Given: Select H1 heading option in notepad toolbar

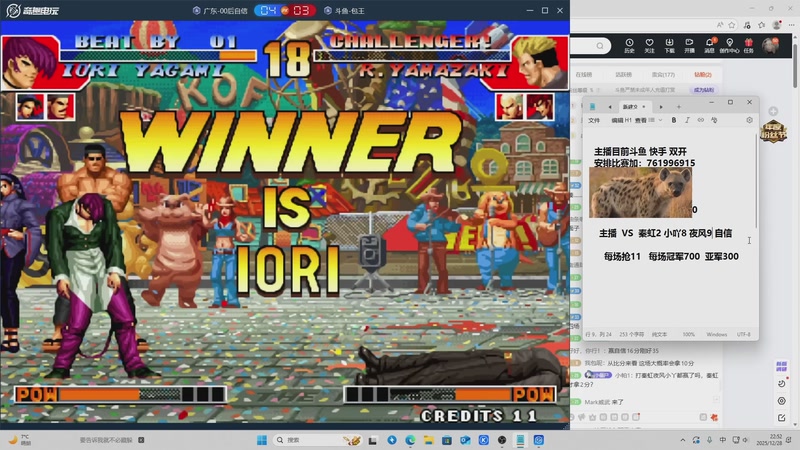Looking at the screenshot, I should pyautogui.click(x=629, y=120).
